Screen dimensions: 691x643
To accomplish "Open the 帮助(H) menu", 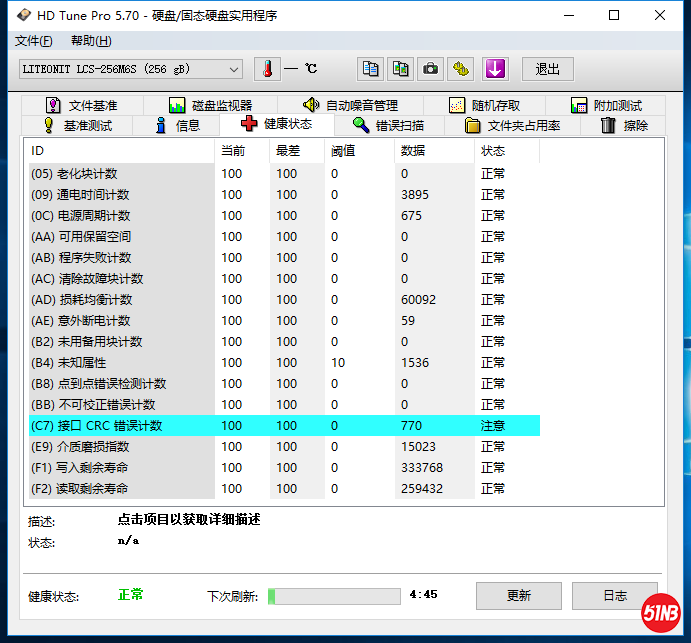I will (x=91, y=41).
